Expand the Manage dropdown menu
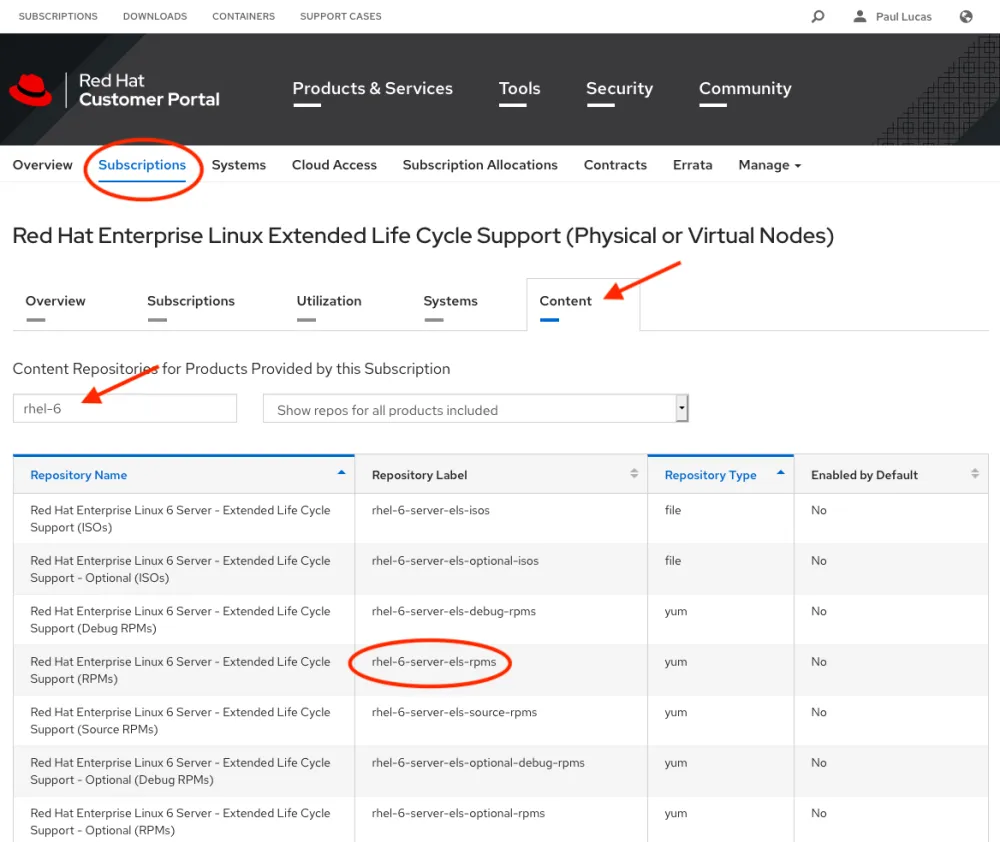This screenshot has height=842, width=1000. coord(769,165)
